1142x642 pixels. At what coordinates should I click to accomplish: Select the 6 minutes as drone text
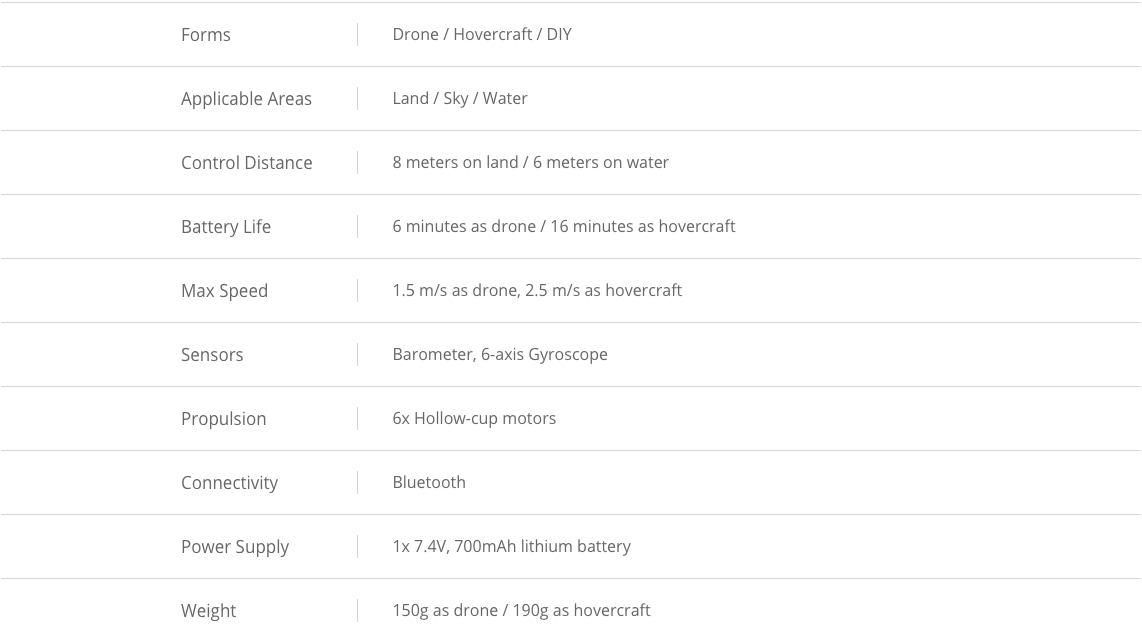464,227
